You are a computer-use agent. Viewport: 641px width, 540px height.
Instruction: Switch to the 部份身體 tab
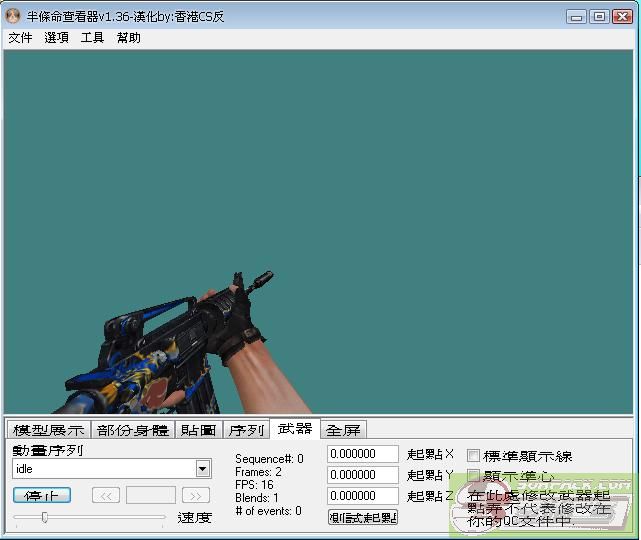click(x=133, y=430)
